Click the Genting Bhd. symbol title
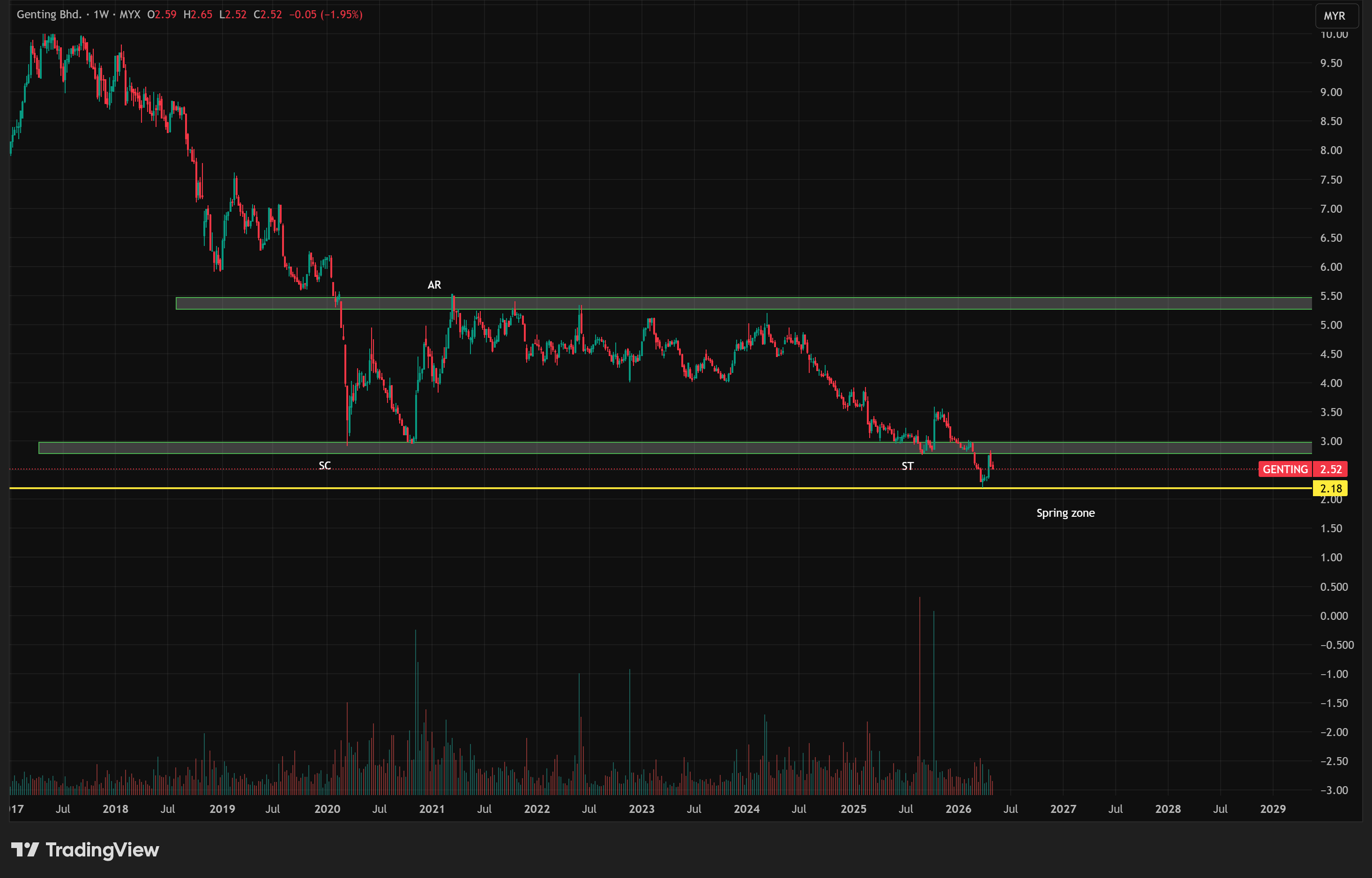The image size is (1372, 878). (49, 14)
